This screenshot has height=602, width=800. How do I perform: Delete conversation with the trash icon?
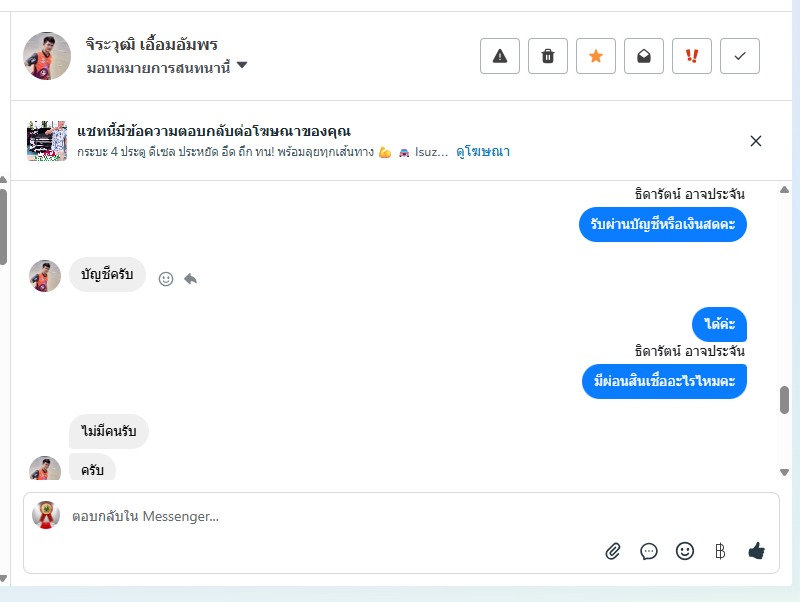point(548,56)
